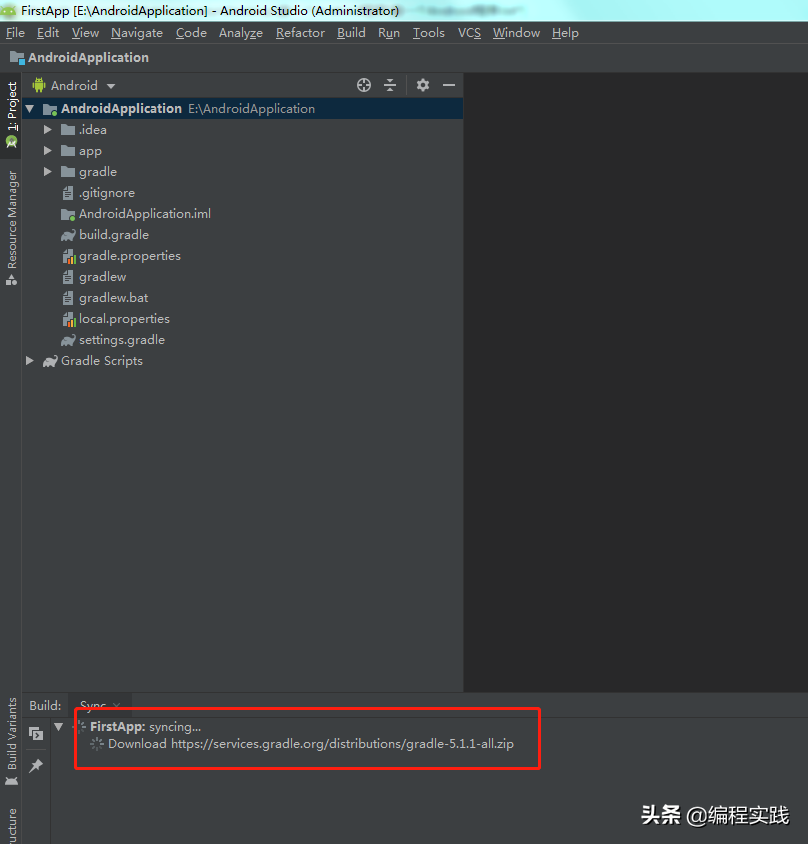Open the Analyze menu
Image resolution: width=808 pixels, height=844 pixels.
(241, 33)
